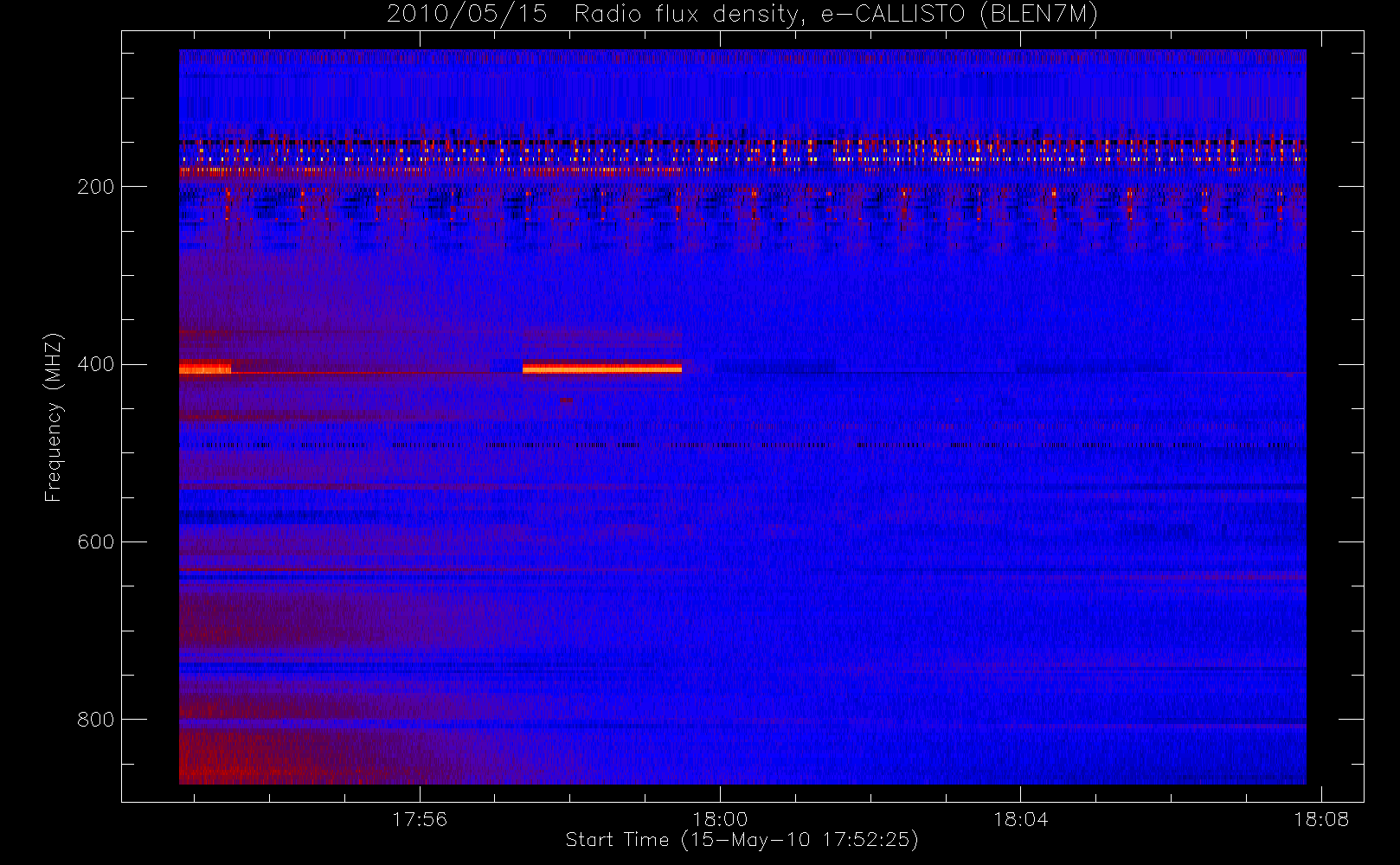Click the bright yellow-red burst band after 17:56 near 400 MHz
This screenshot has height=865, width=1400.
(x=602, y=368)
